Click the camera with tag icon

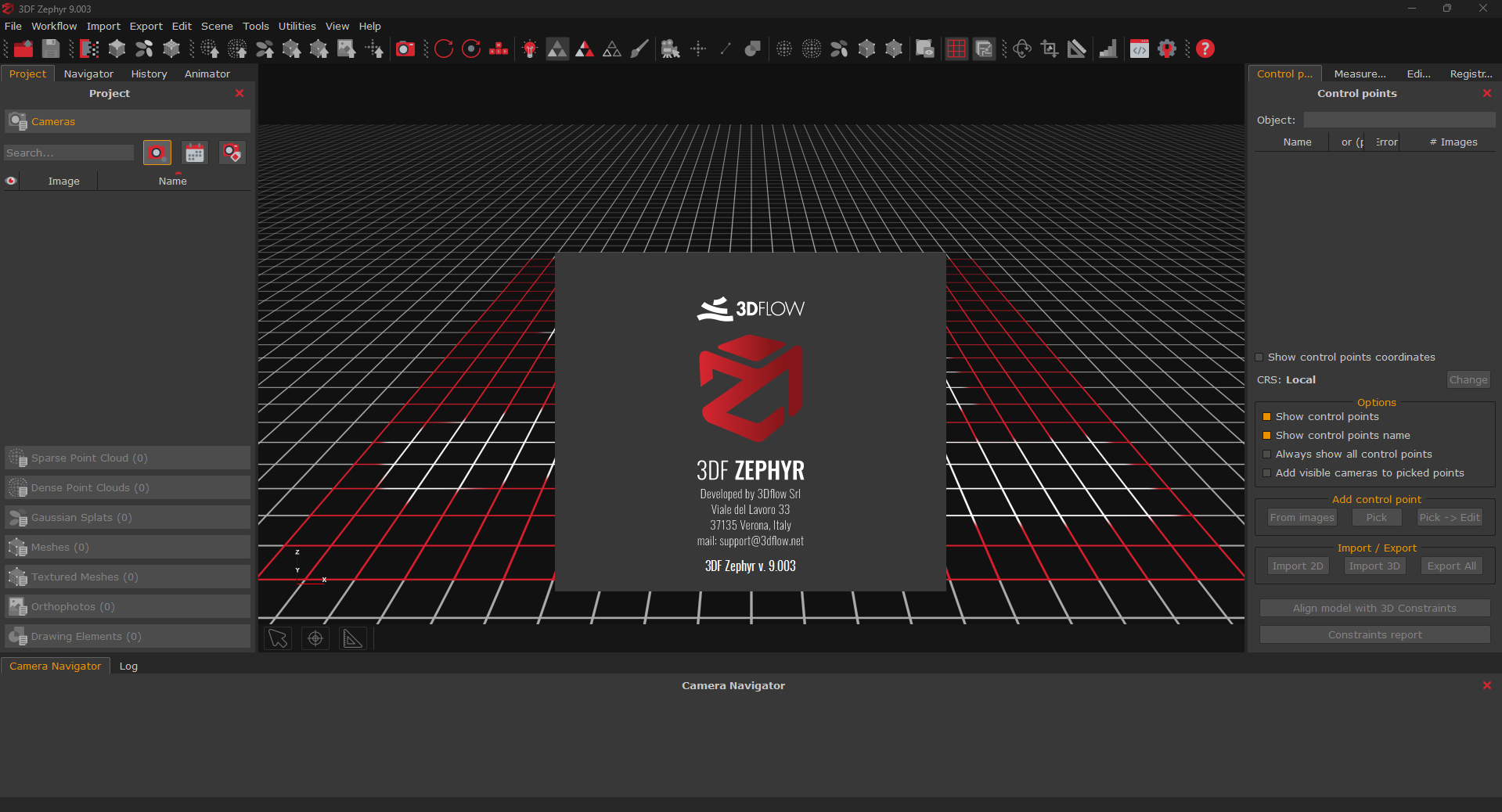click(x=232, y=153)
